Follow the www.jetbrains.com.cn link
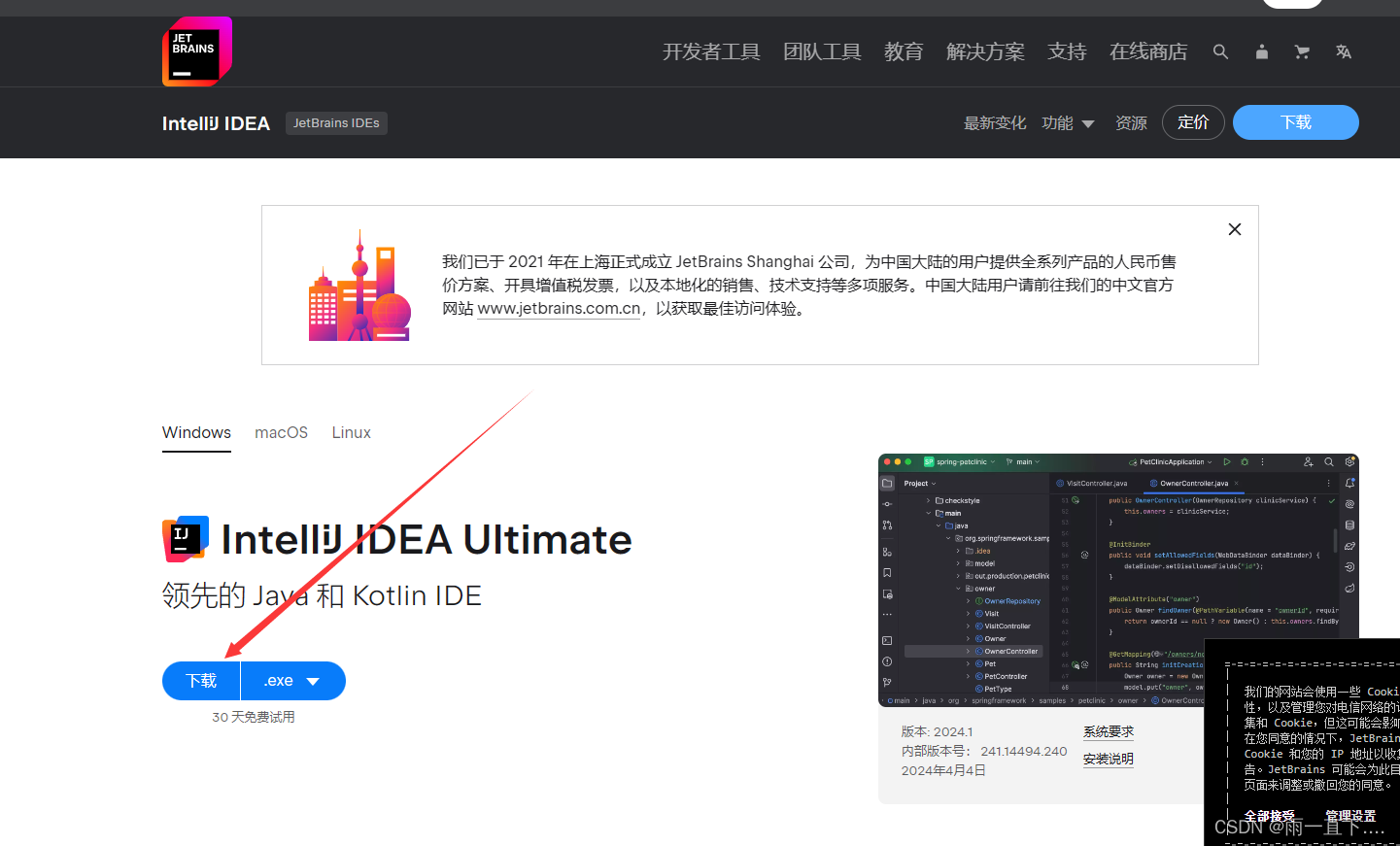 [x=559, y=309]
